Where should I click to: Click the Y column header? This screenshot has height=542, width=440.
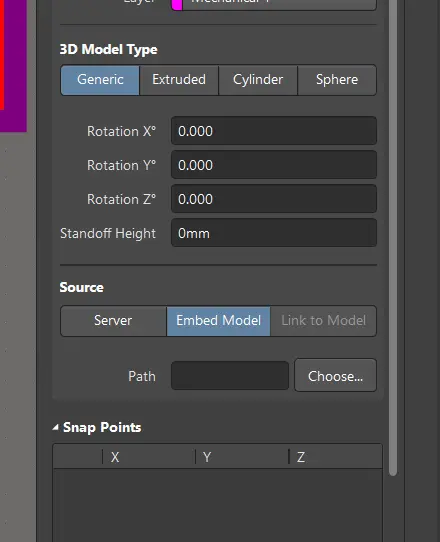242,457
